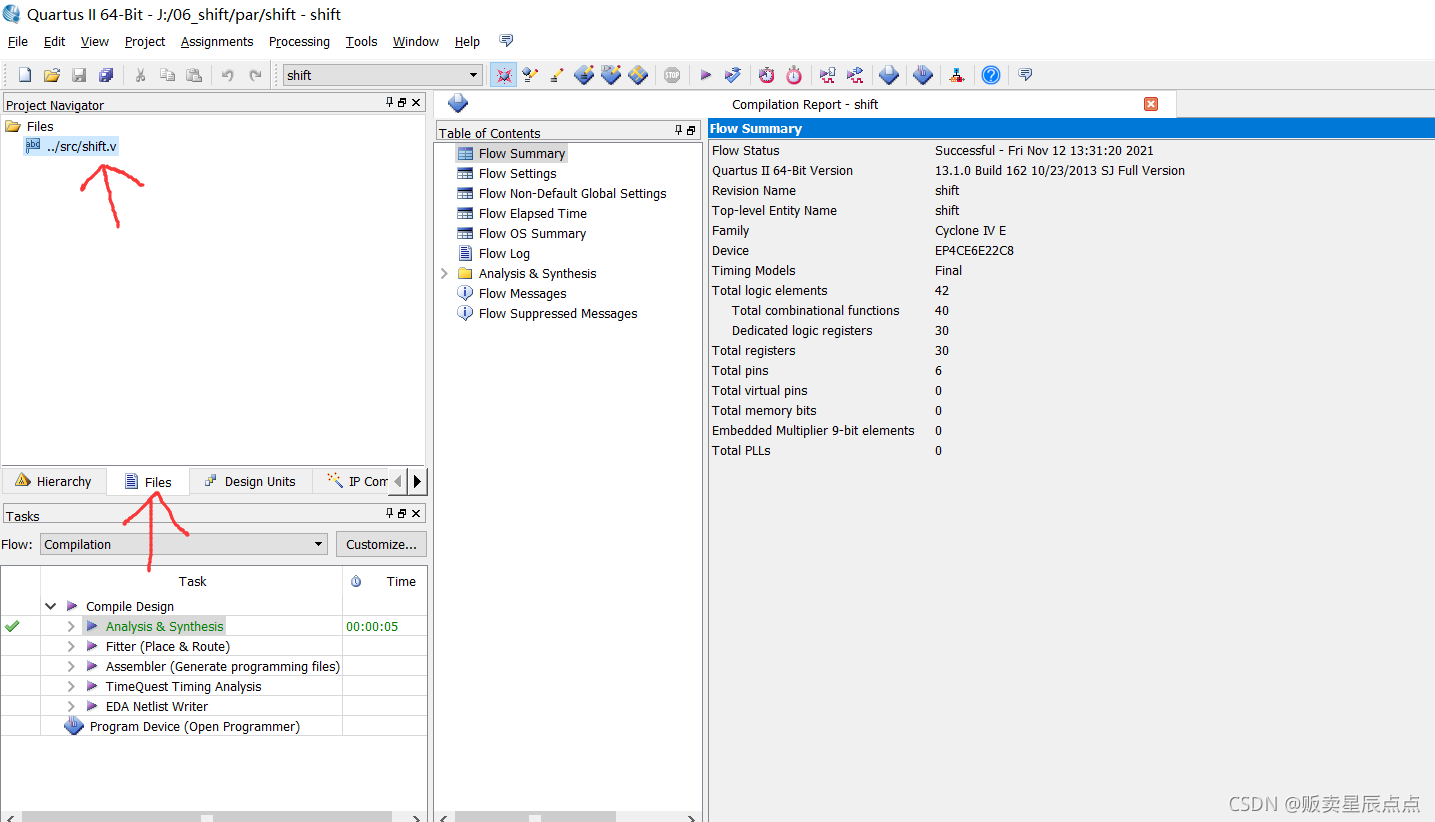Click the Total logic elements row
1435x822 pixels.
coord(1071,290)
